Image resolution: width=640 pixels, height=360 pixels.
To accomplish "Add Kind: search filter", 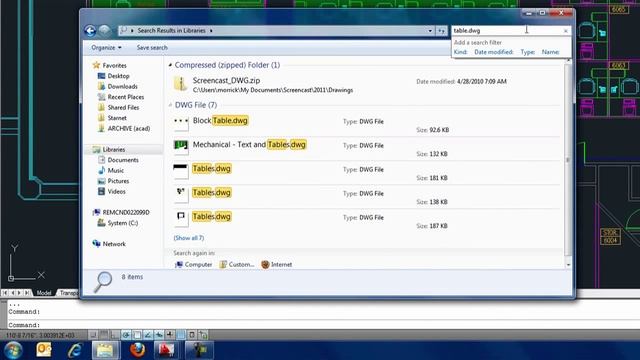I will (460, 52).
